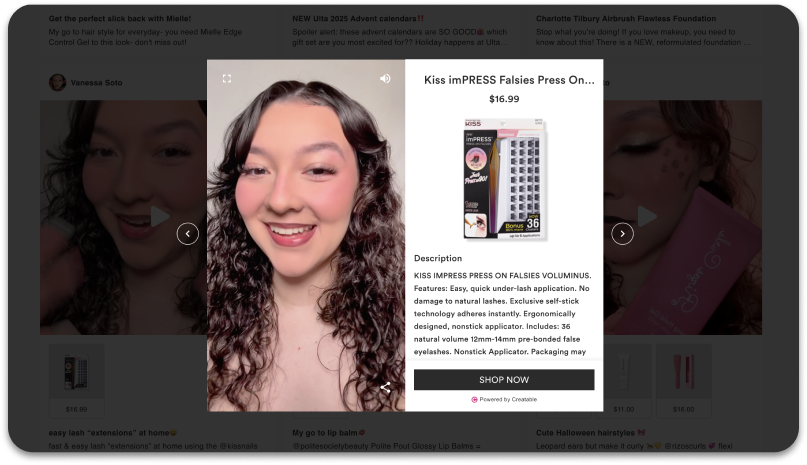The height and width of the screenshot is (465, 807).
Task: Select the $11.00 product thumbnail
Action: coord(623,381)
